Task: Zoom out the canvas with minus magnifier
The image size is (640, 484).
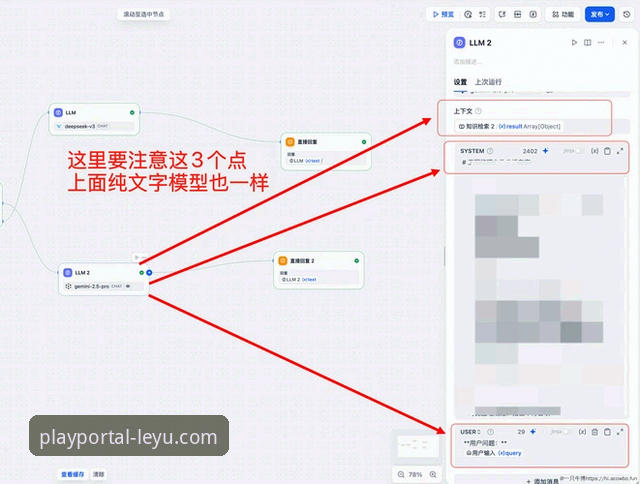Action: (x=401, y=475)
